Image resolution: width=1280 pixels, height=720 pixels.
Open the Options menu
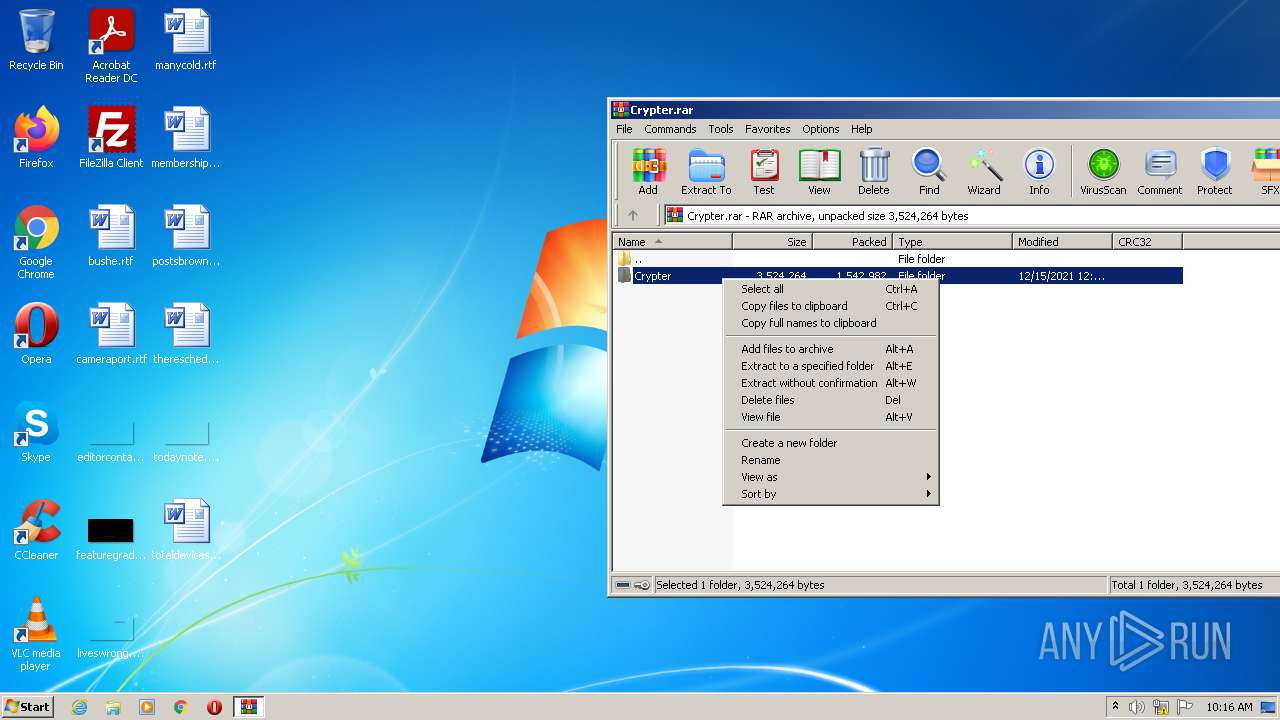tap(821, 129)
